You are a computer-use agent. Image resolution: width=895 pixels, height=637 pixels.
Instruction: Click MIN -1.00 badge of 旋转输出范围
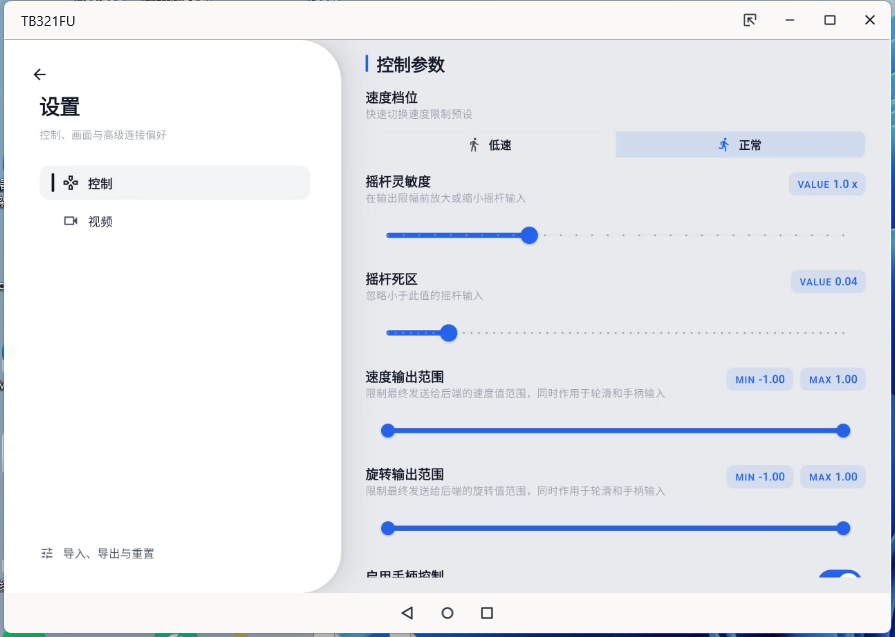point(760,477)
